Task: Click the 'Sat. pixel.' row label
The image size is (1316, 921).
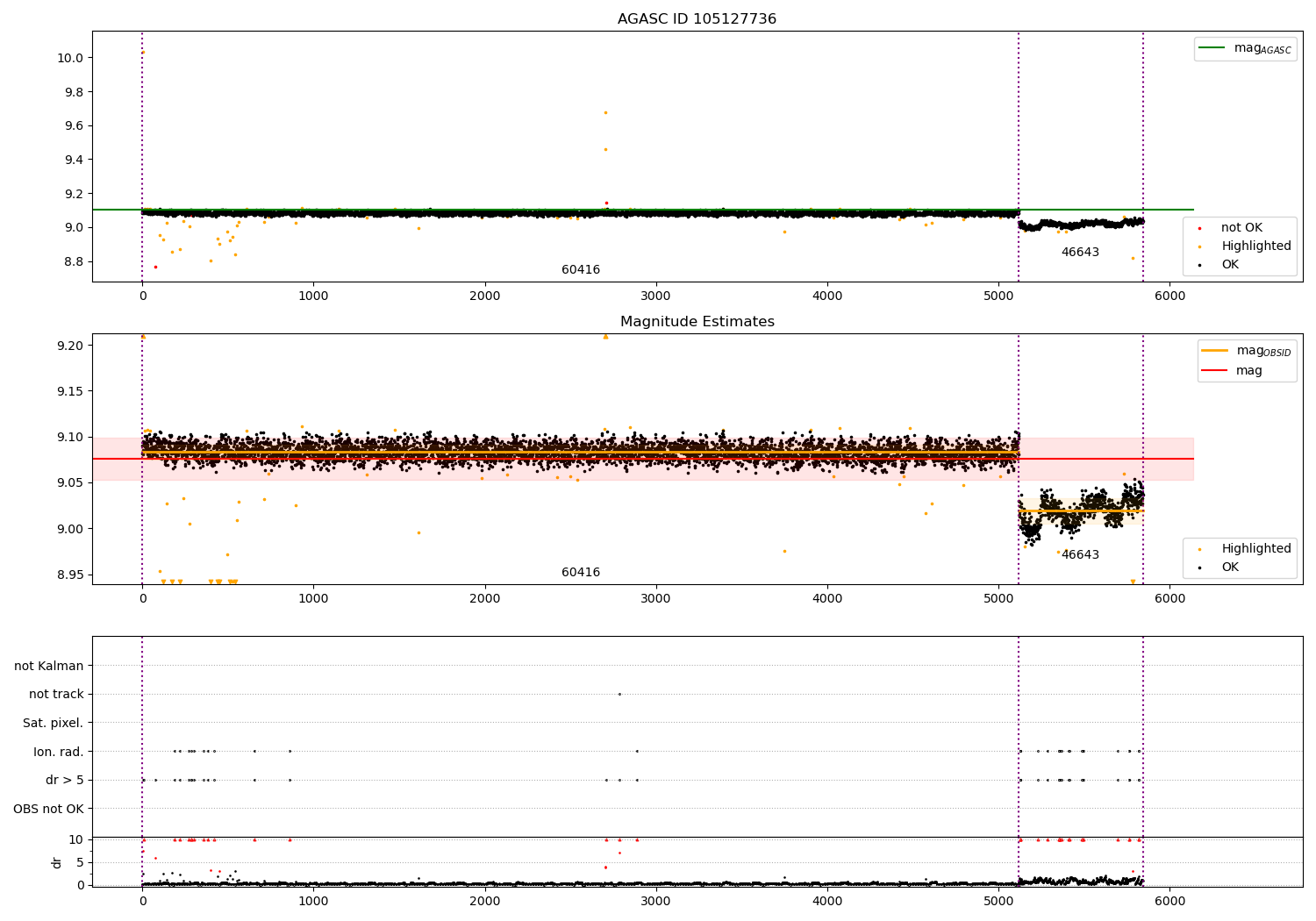Action: point(54,723)
